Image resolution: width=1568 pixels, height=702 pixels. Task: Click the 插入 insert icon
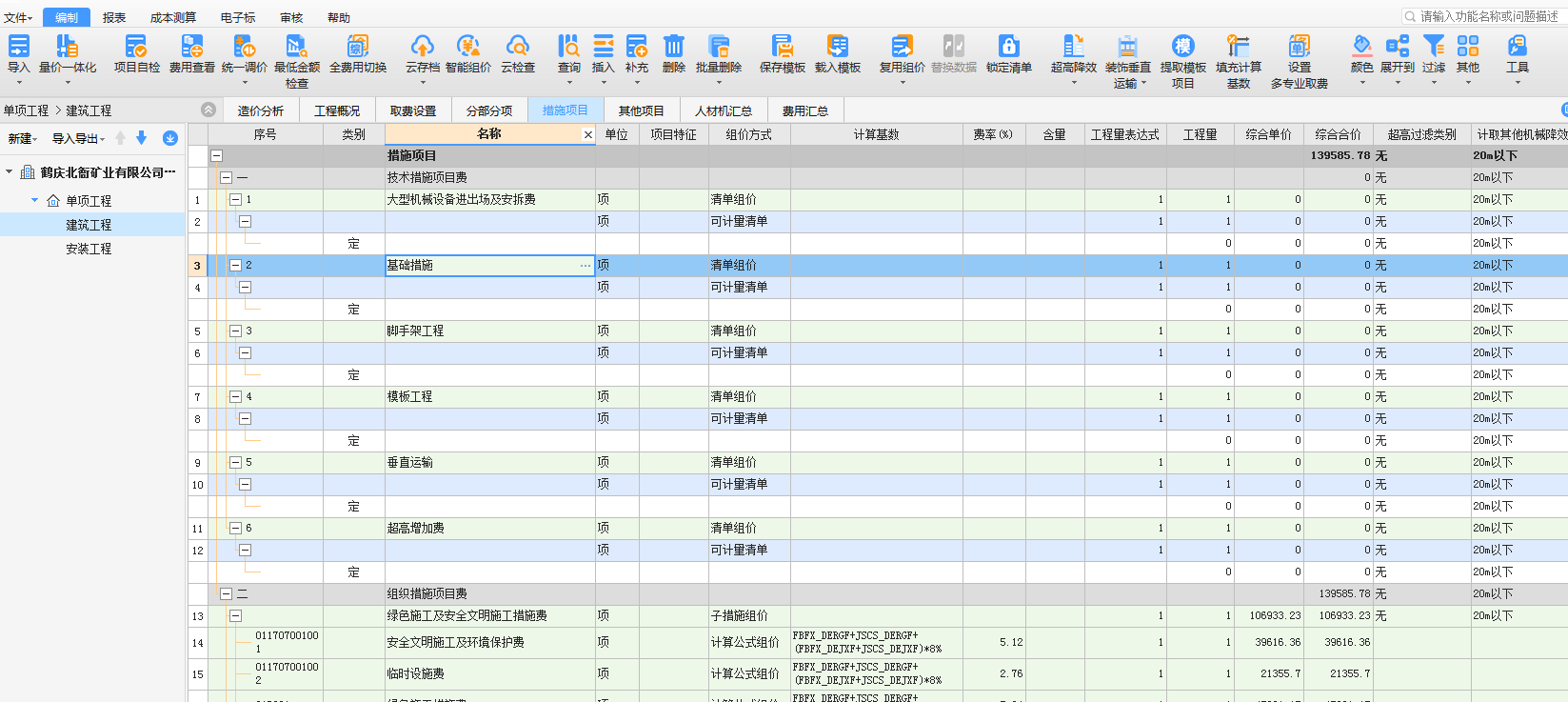(603, 53)
